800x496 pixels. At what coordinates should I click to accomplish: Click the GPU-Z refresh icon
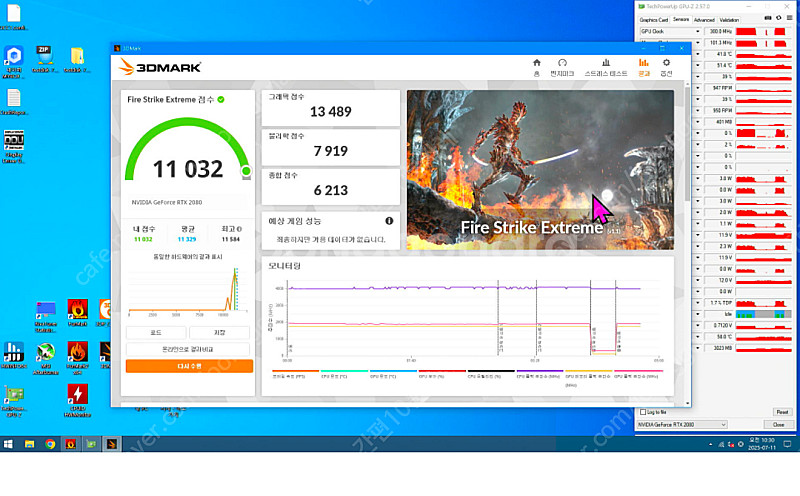click(x=779, y=18)
